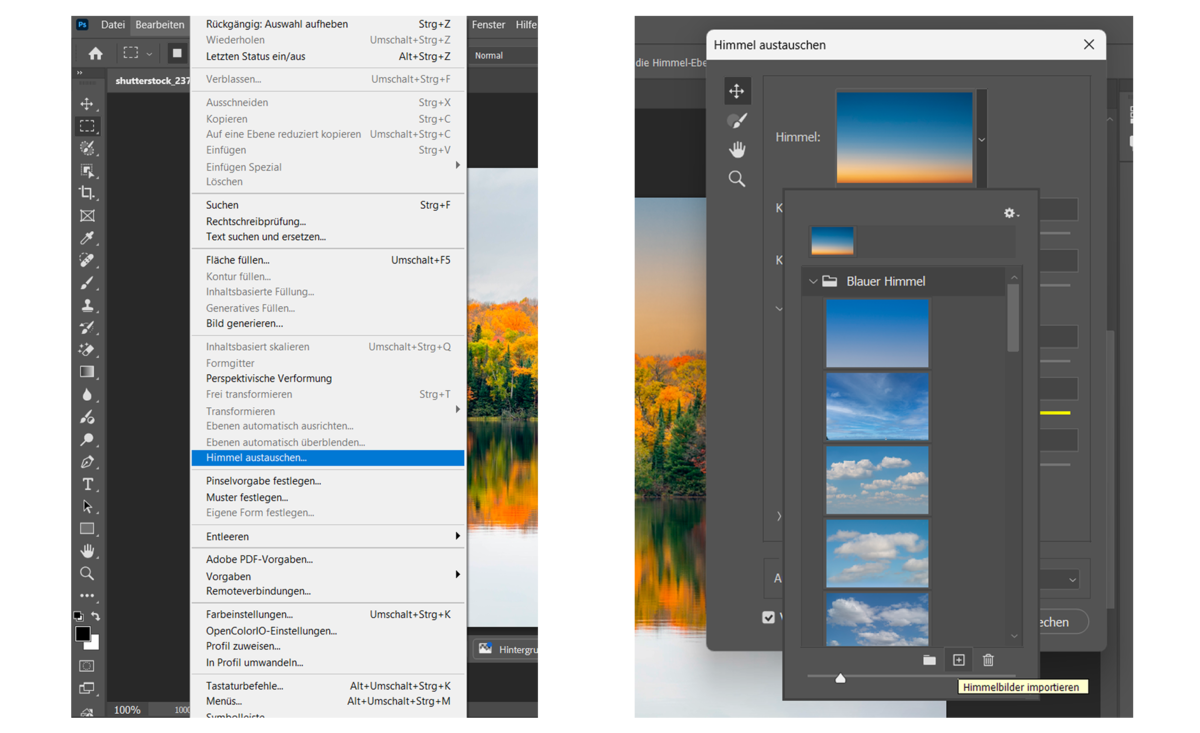Click the trash icon to delete a sky

click(988, 660)
